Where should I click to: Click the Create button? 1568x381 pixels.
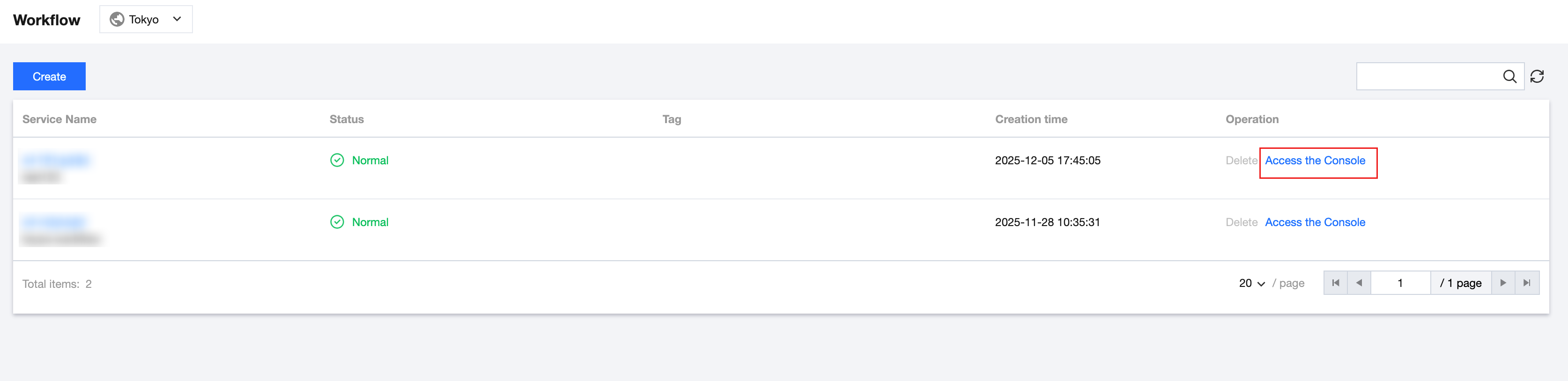coord(49,77)
